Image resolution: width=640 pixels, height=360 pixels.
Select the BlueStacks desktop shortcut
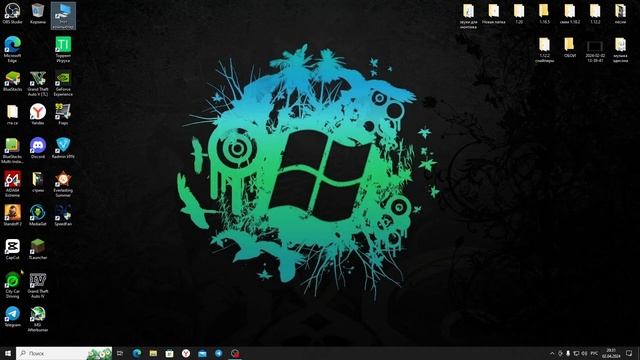coord(12,80)
